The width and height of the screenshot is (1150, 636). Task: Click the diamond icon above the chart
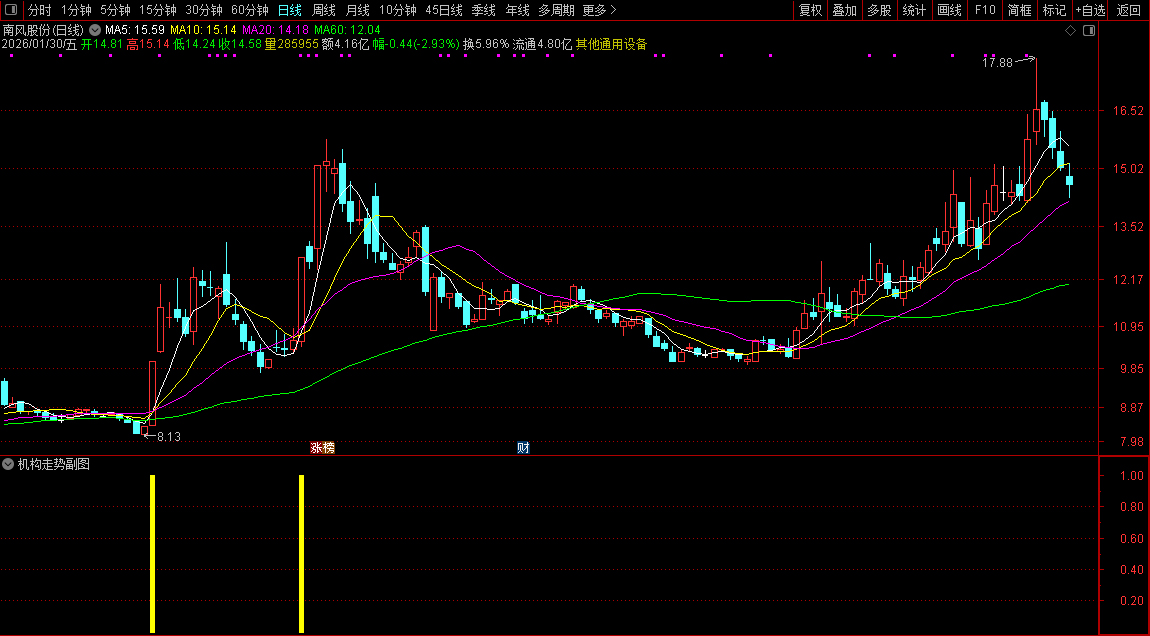coord(1070,31)
